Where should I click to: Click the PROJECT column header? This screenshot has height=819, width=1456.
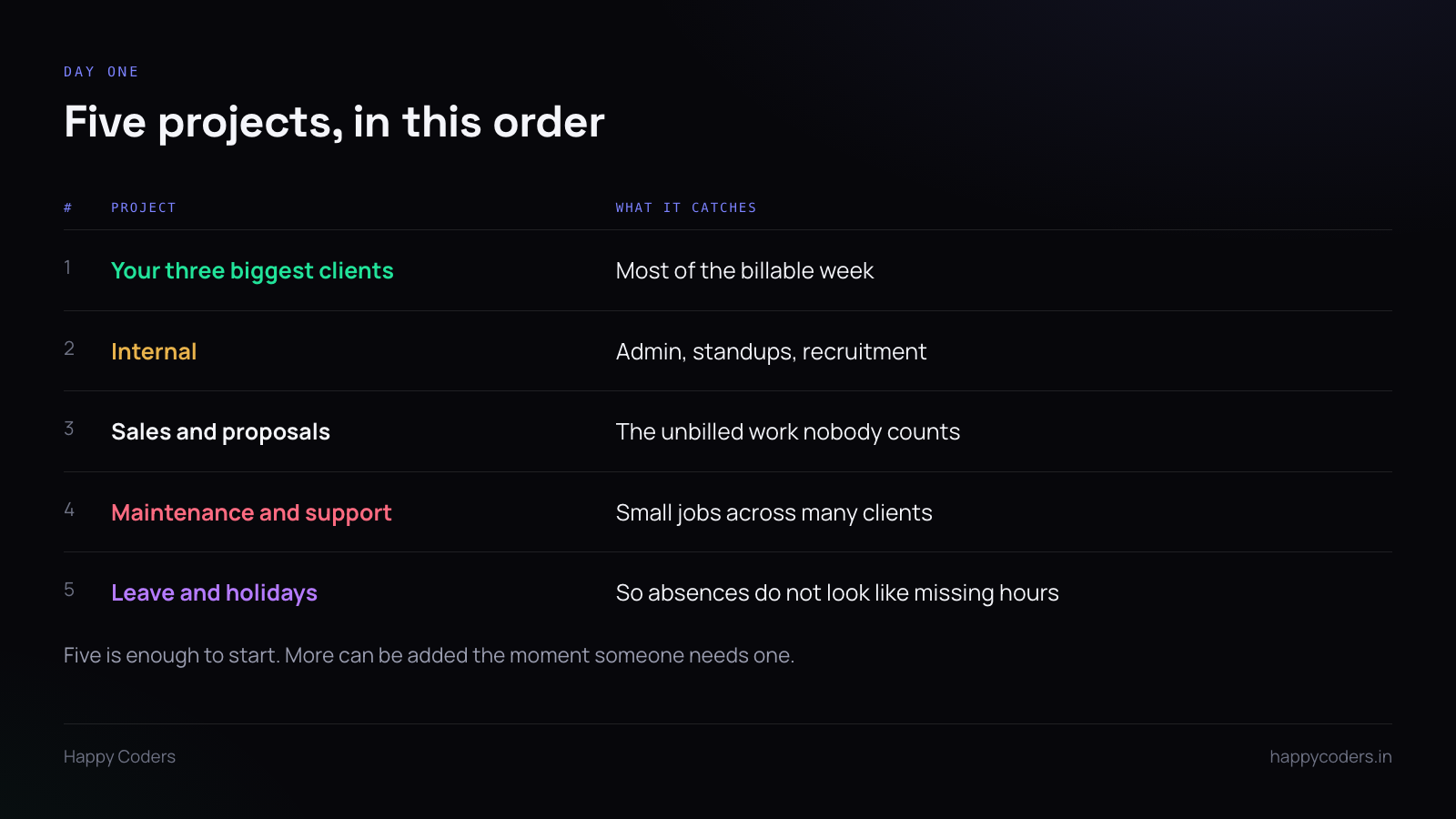pos(144,207)
